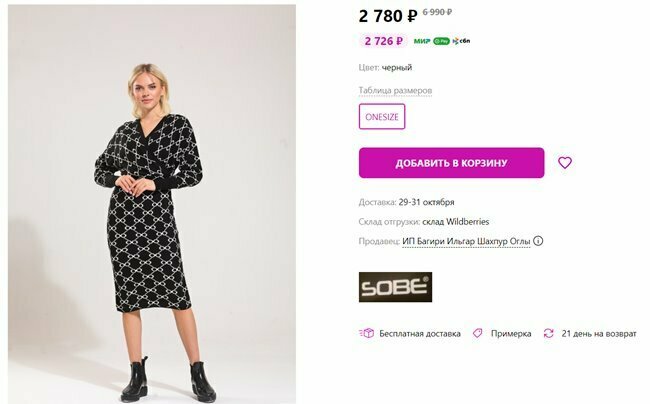Viewport: 650px width, 404px height.
Task: Click the 2 780 ₽ current price
Action: (x=387, y=15)
